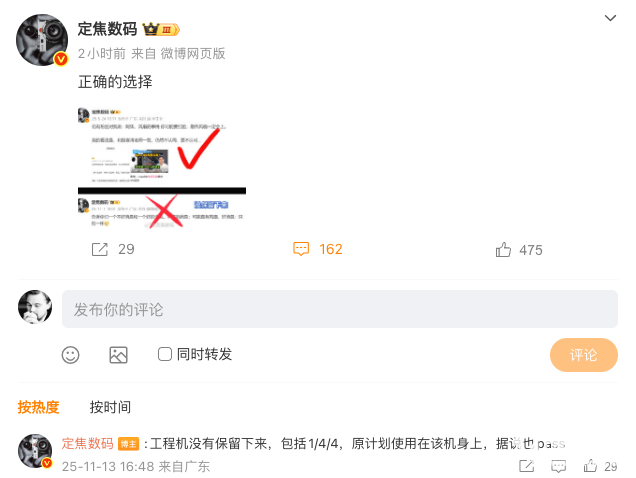This screenshot has width=636, height=478.
Task: Click the orange 评论 submit button
Action: [x=584, y=355]
